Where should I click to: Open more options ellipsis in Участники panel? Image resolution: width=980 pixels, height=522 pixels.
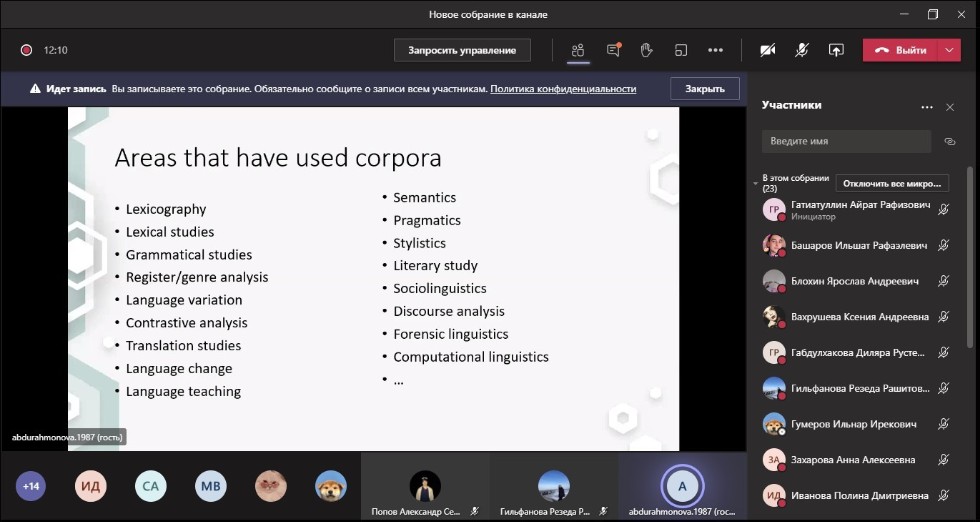927,107
